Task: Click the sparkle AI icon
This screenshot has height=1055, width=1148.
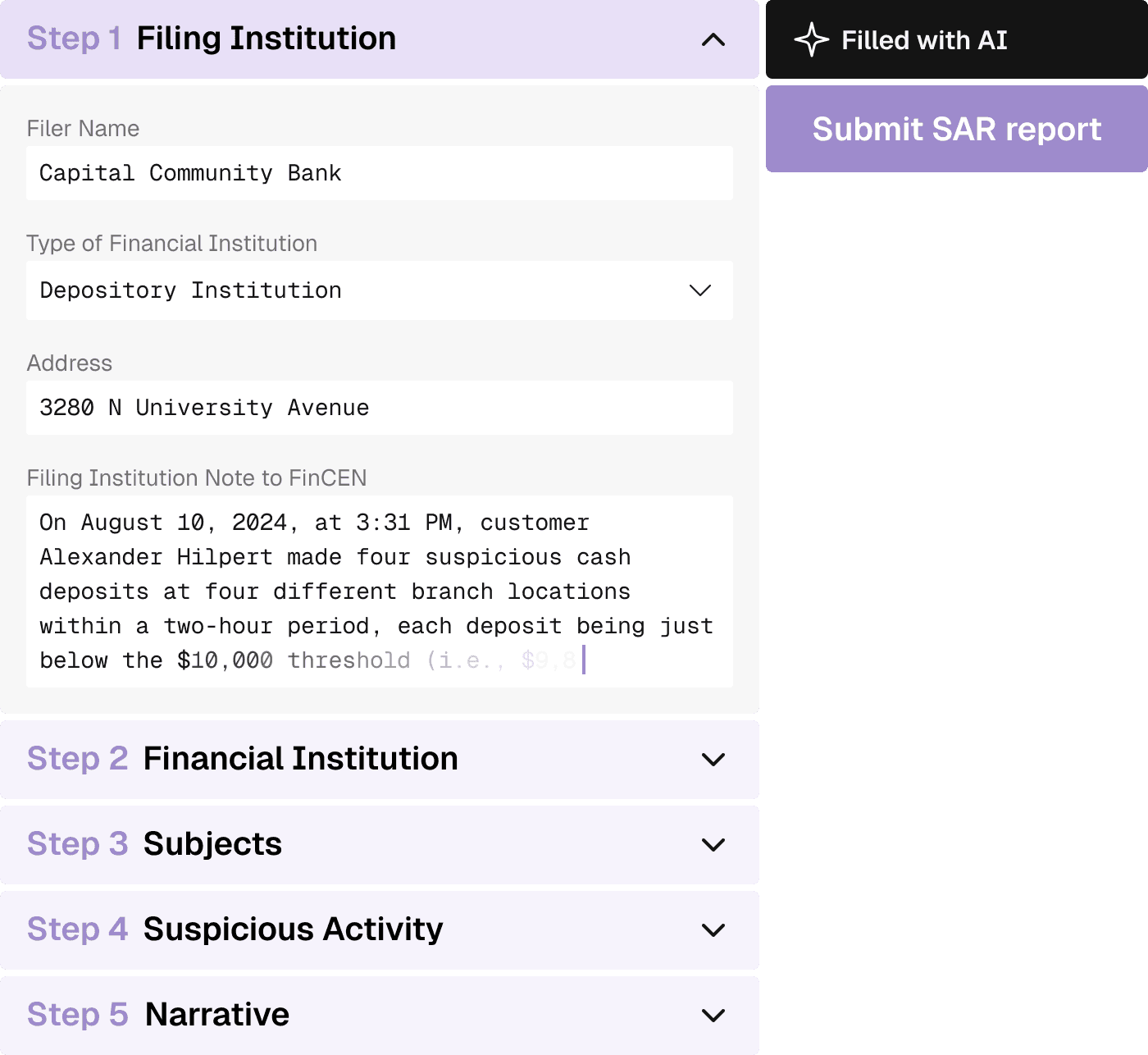Action: click(811, 40)
